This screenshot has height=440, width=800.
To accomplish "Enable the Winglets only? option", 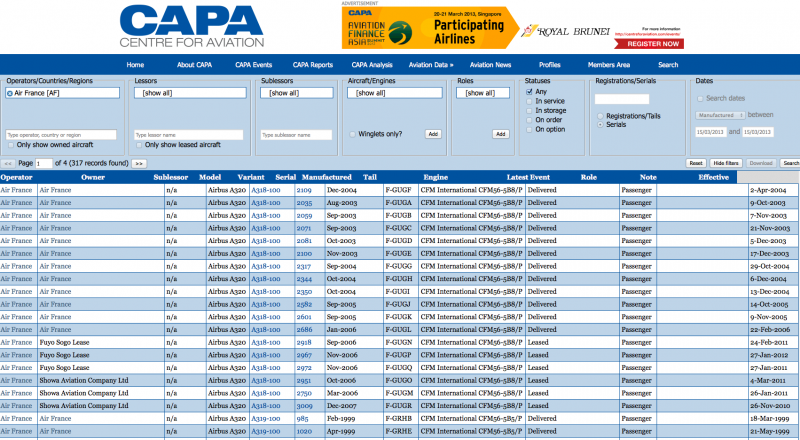I will (353, 134).
